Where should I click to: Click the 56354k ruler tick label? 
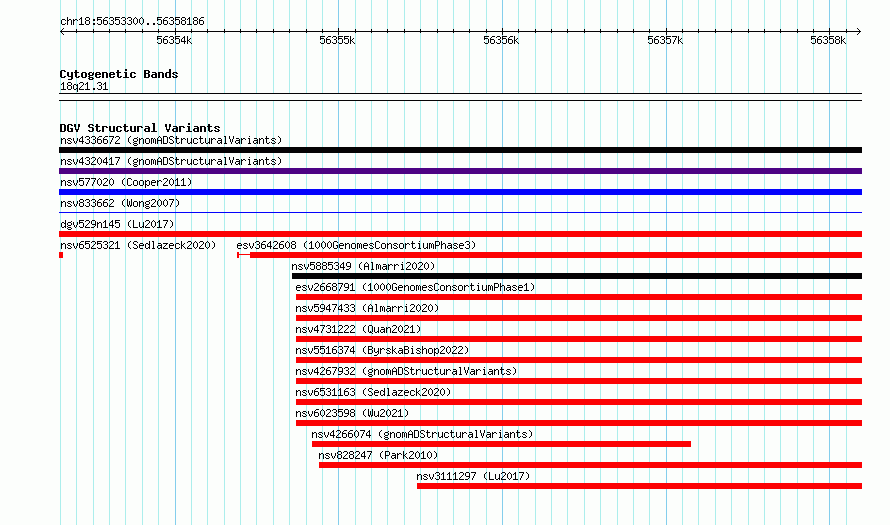(174, 40)
